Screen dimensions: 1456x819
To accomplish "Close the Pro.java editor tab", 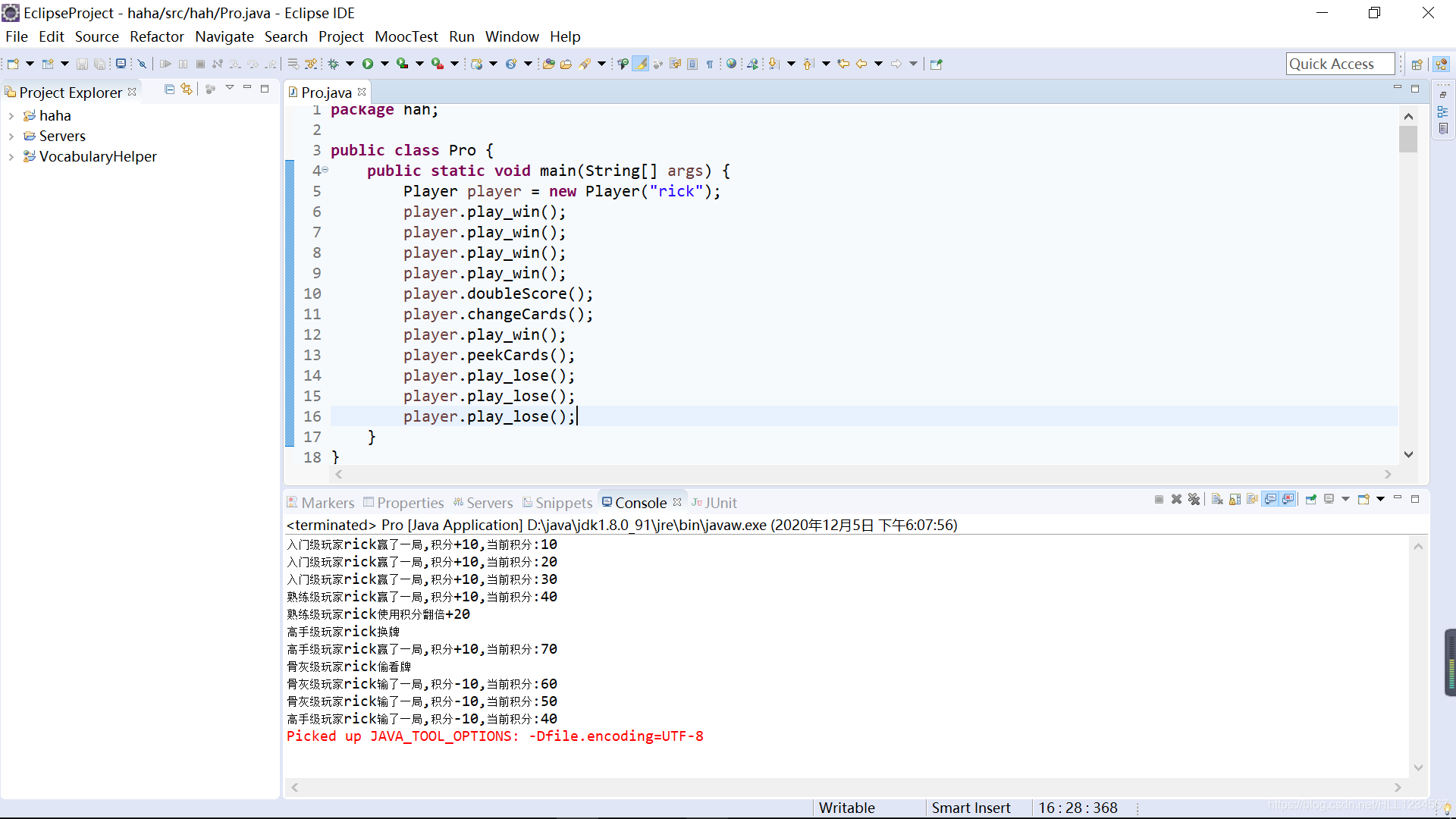I will 362,92.
